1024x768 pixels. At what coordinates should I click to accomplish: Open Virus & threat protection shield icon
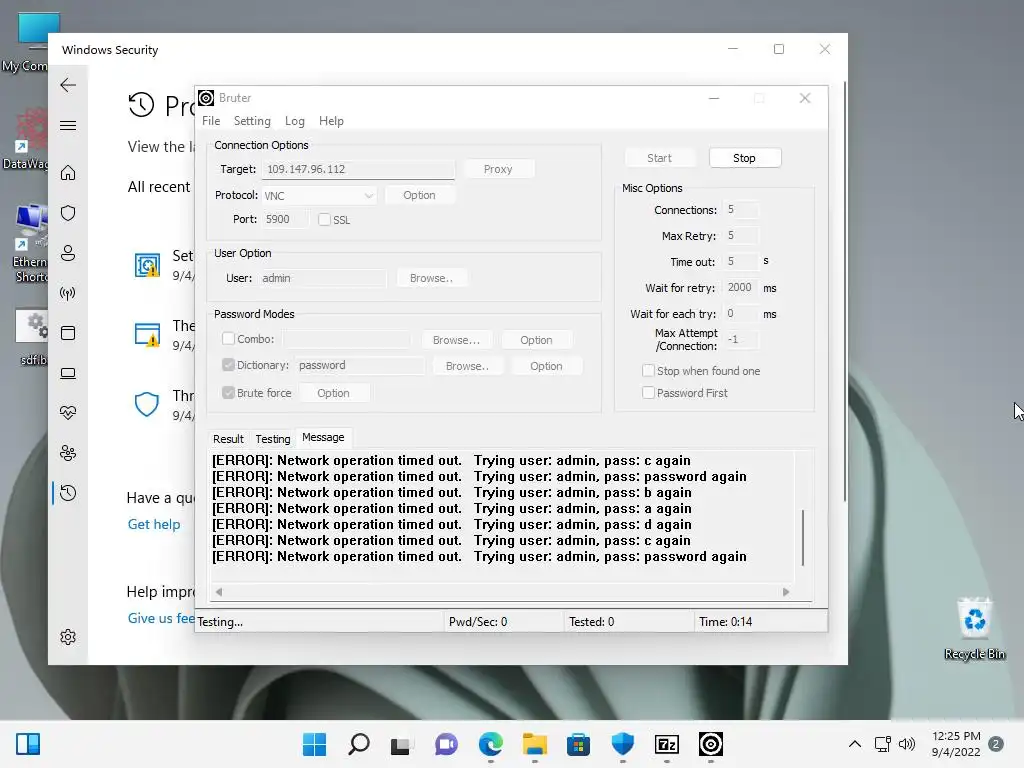(68, 213)
